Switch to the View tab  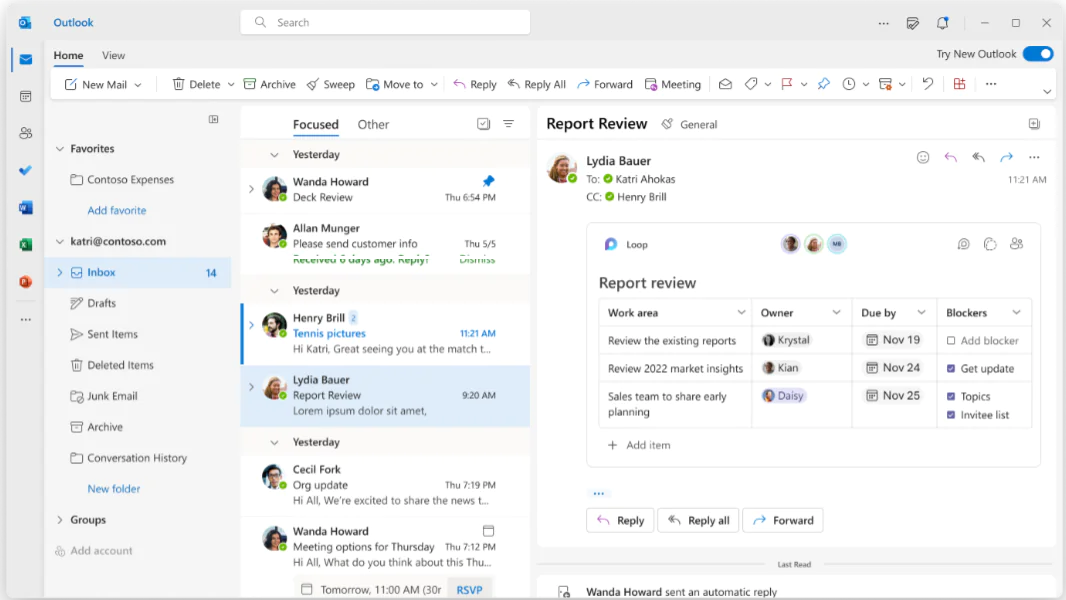(x=113, y=55)
